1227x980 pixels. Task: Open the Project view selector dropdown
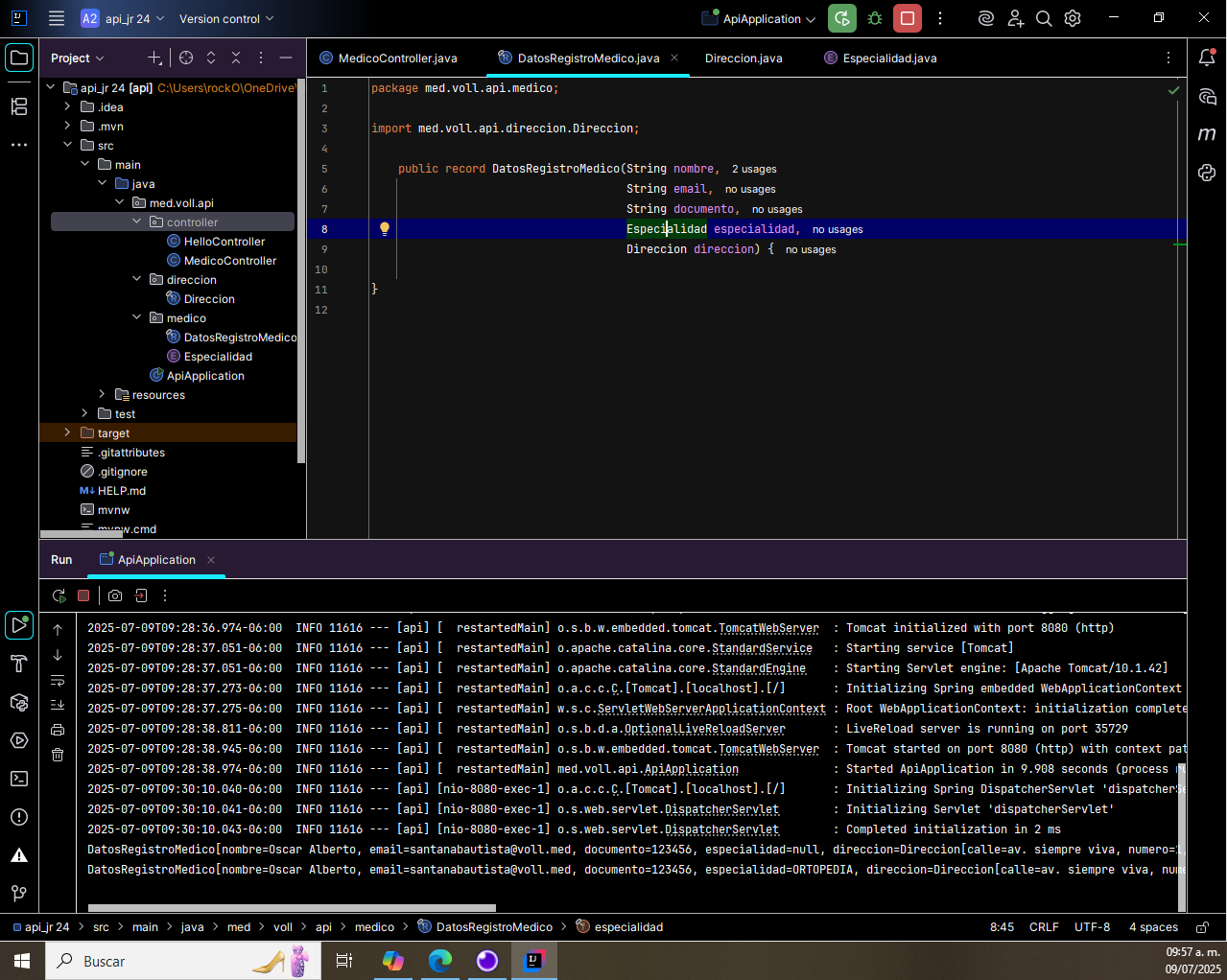point(78,58)
